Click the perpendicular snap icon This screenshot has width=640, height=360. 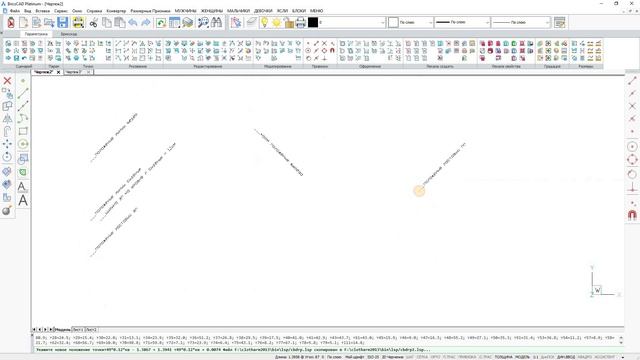(632, 188)
